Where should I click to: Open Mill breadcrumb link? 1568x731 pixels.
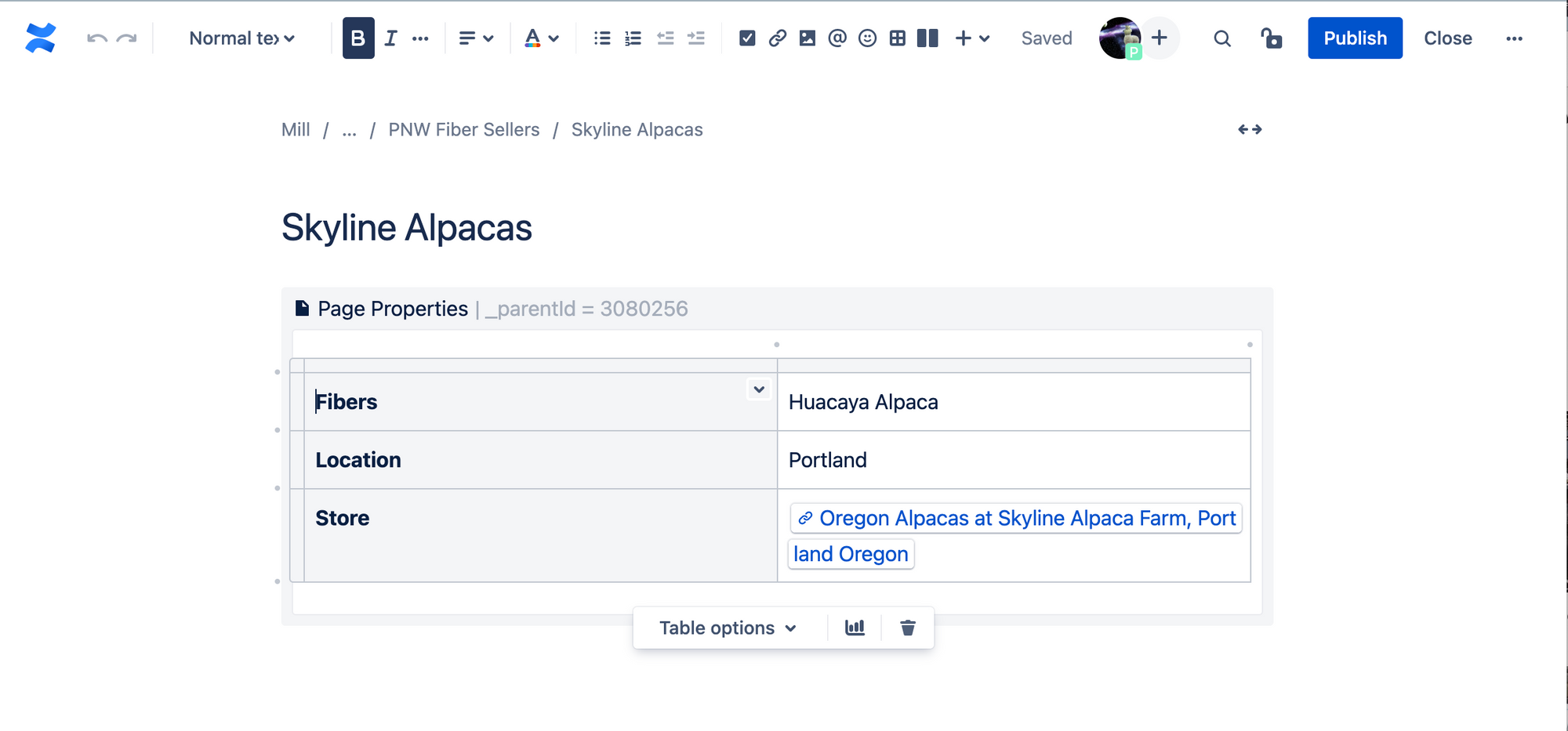point(296,130)
